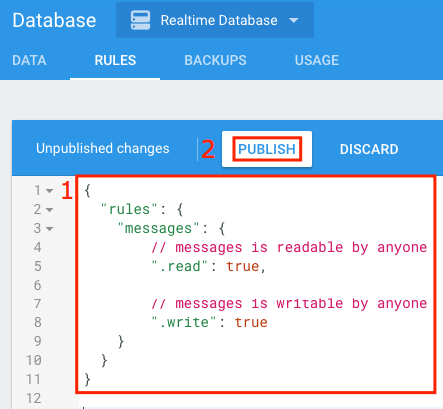
Task: Click line number 6 in the gutter
Action: tap(37, 285)
